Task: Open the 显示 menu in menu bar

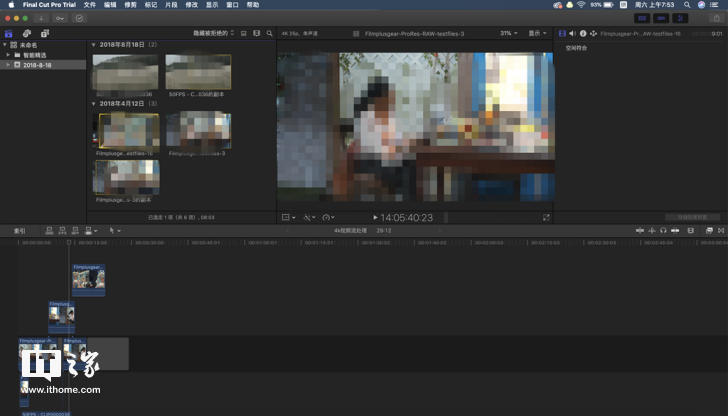Action: (x=212, y=5)
